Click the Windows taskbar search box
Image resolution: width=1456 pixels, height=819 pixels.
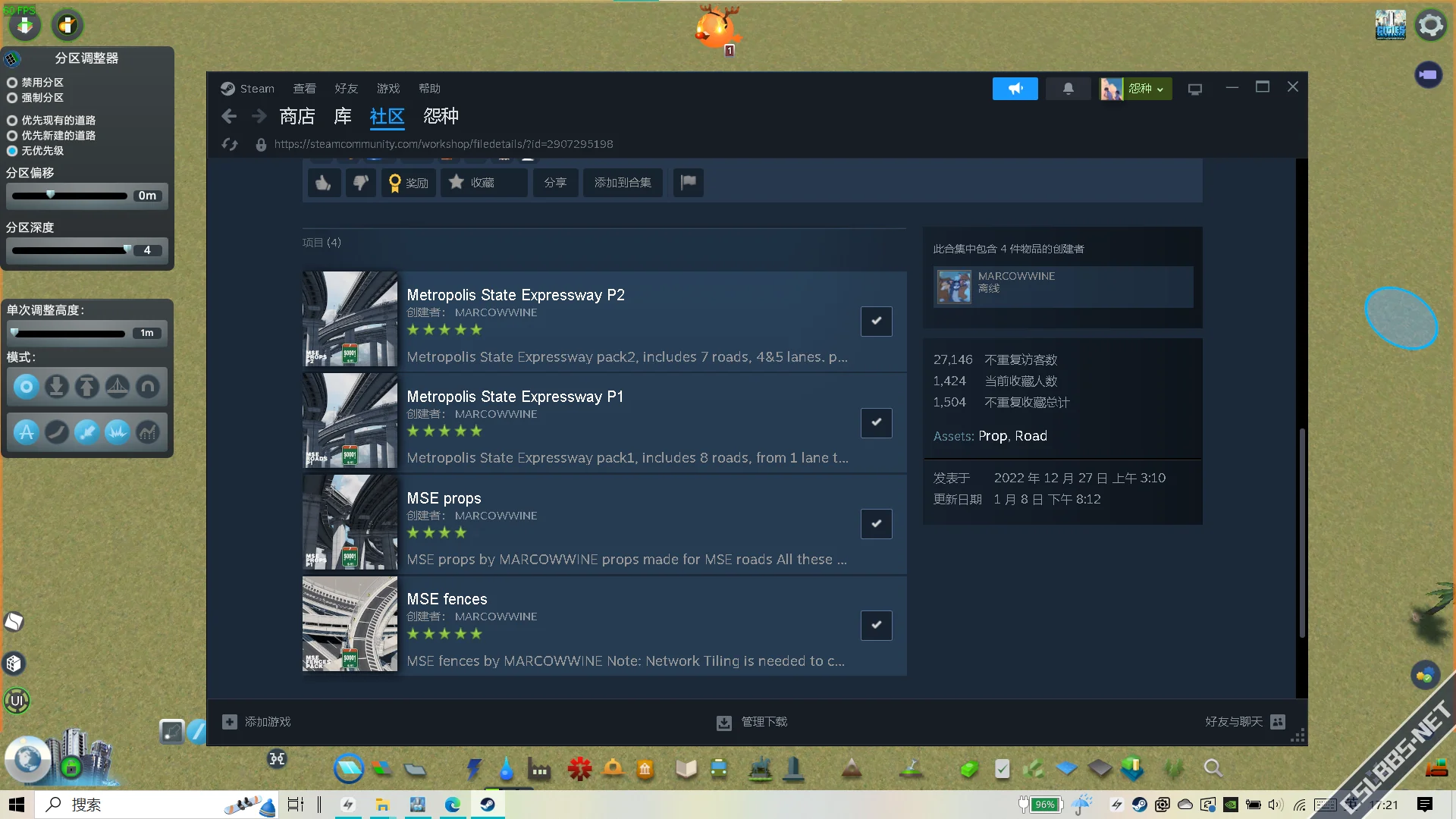click(156, 805)
